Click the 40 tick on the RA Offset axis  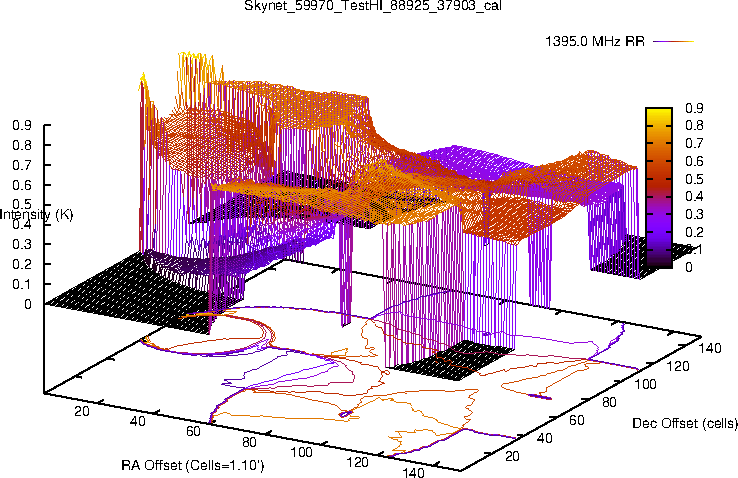[137, 421]
